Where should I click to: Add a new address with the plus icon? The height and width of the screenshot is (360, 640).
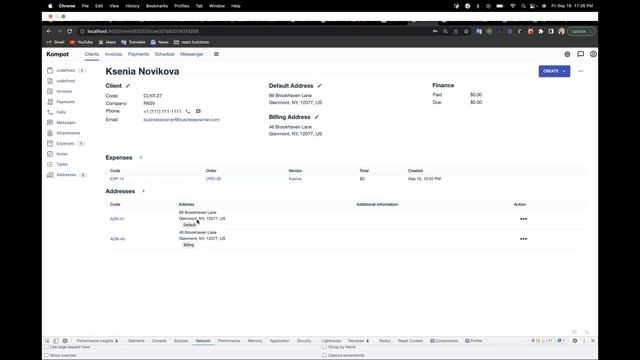tap(143, 191)
